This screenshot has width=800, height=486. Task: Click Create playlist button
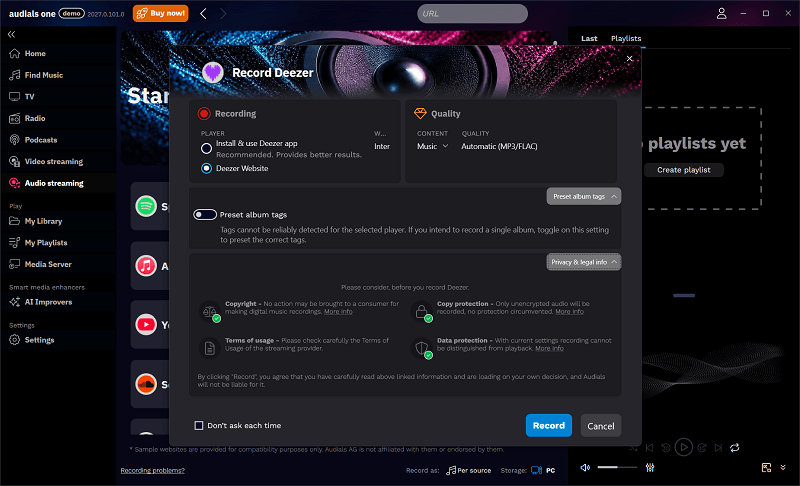coord(684,170)
